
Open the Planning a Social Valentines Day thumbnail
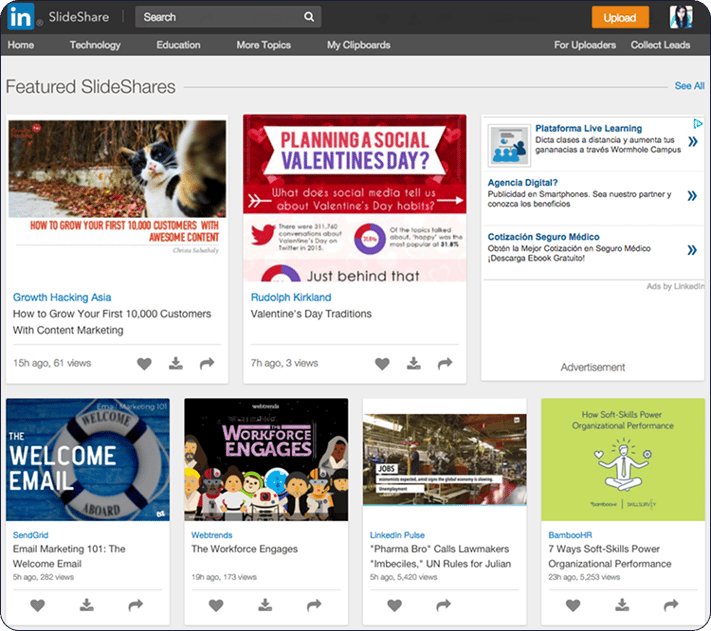pyautogui.click(x=355, y=198)
